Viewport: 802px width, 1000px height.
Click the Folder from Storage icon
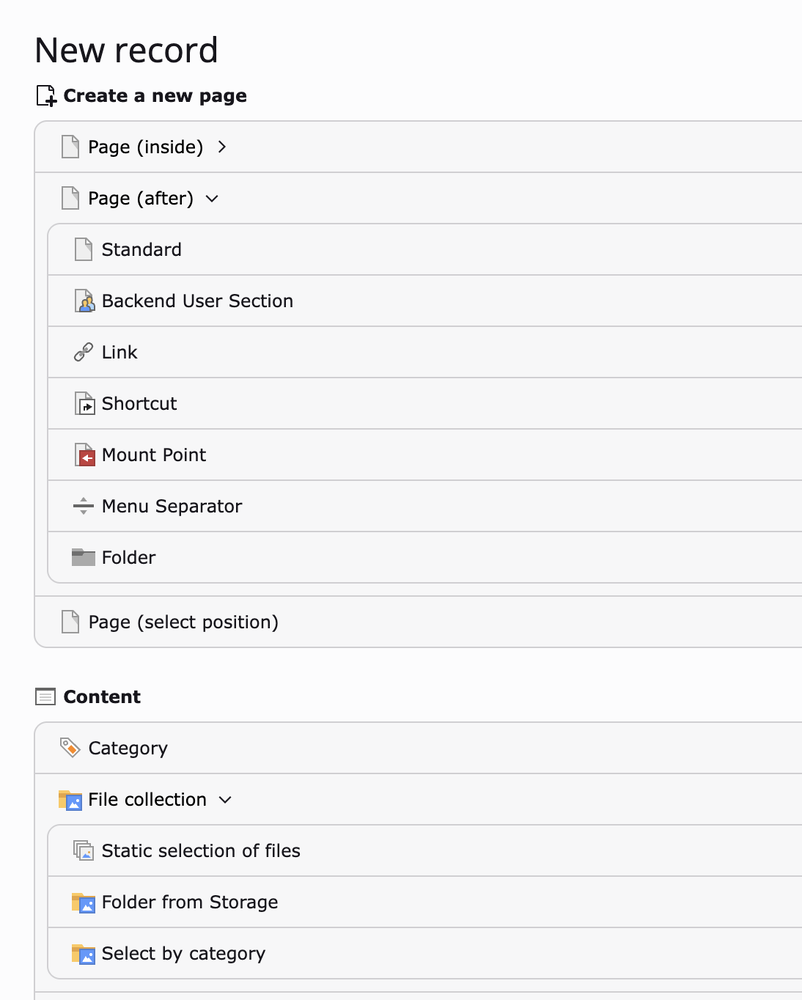84,902
